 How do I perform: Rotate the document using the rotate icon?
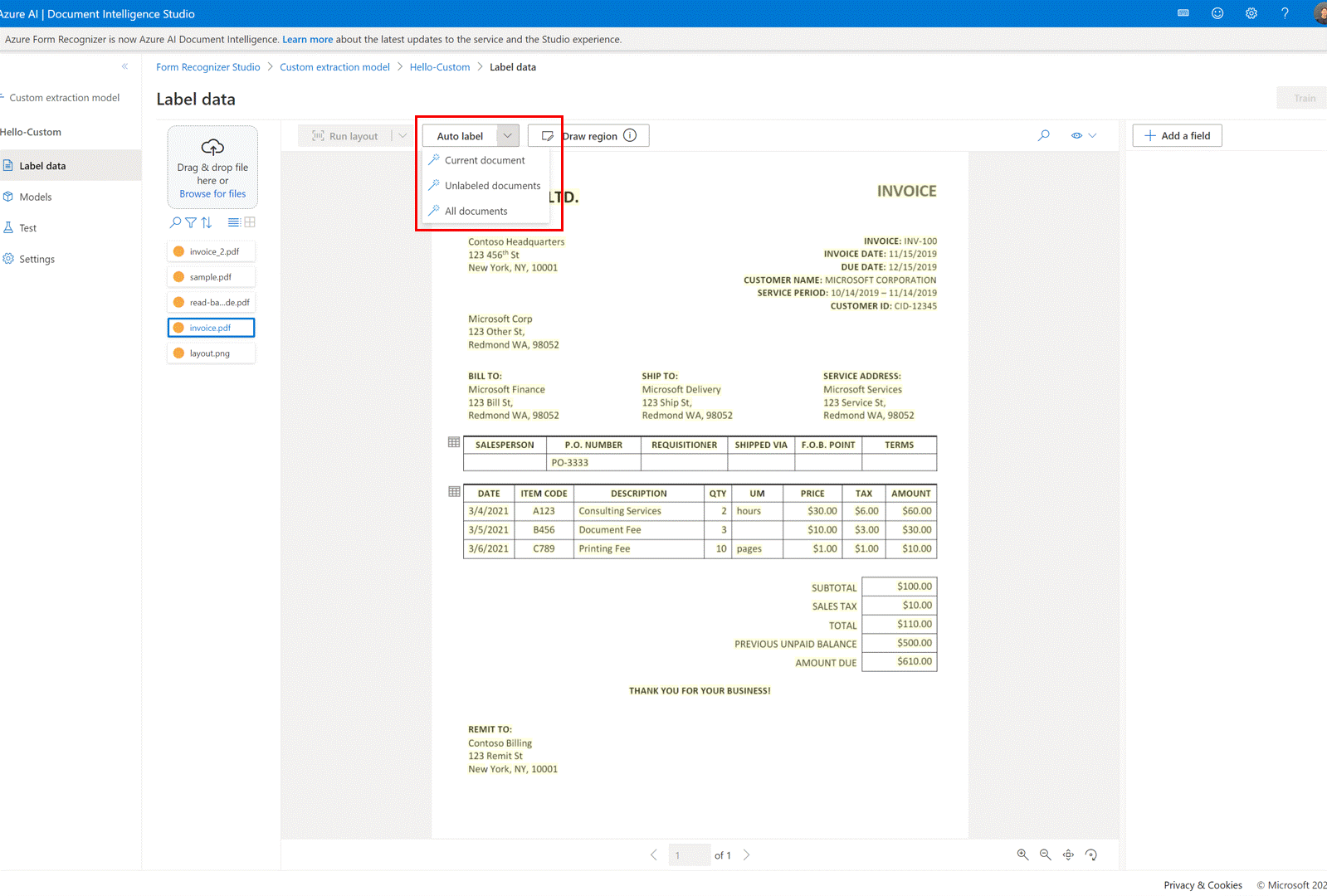pyautogui.click(x=1091, y=855)
